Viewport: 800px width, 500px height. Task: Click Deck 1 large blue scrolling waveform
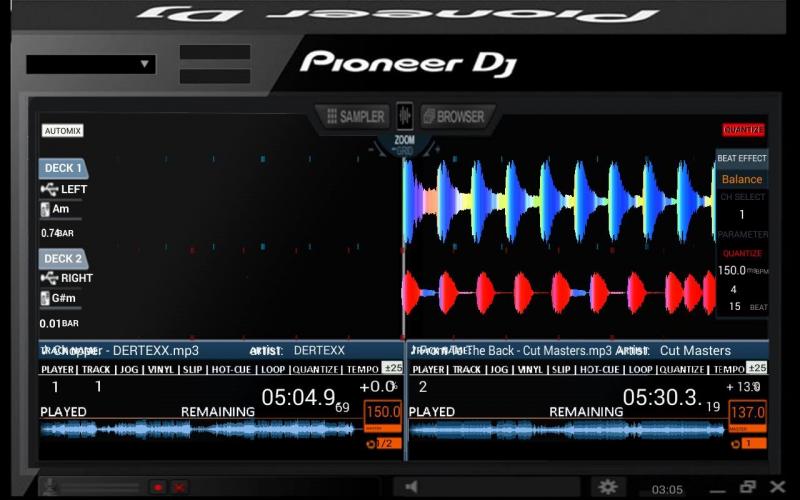(559, 202)
